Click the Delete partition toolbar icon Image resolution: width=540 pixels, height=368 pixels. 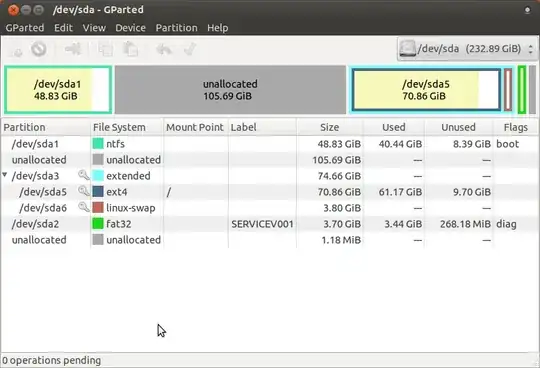pyautogui.click(x=39, y=49)
